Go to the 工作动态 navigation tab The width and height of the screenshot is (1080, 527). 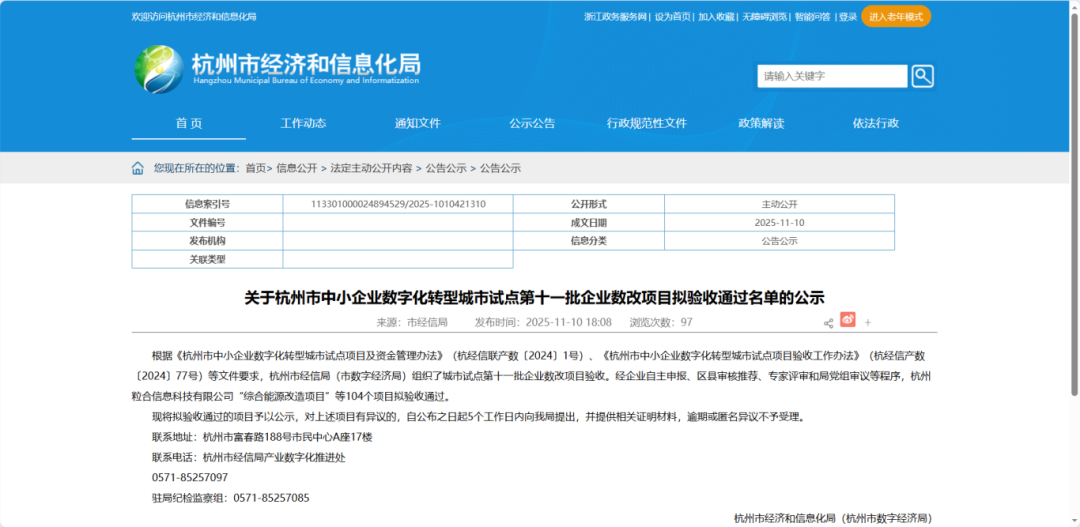[303, 123]
